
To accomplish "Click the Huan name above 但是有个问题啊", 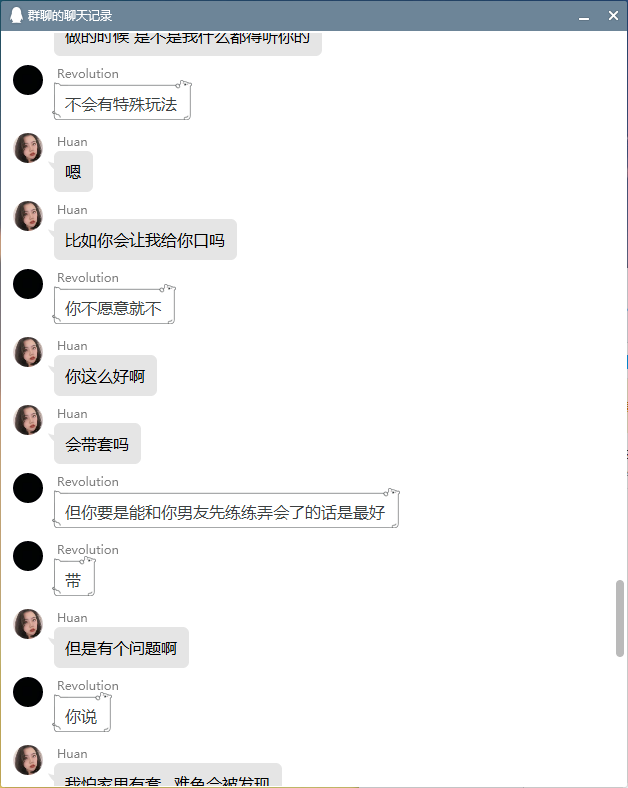I will coord(72,618).
